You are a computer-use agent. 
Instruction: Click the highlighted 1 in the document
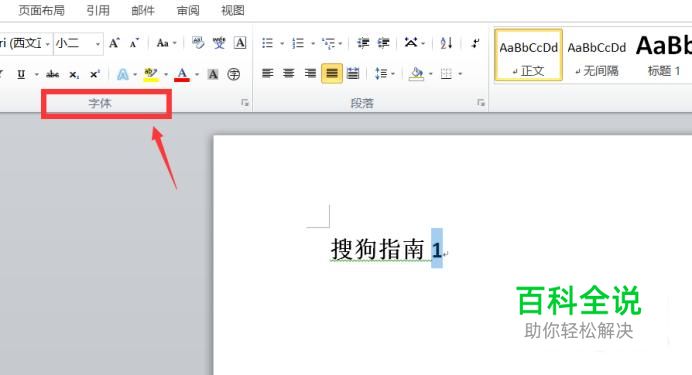(437, 250)
